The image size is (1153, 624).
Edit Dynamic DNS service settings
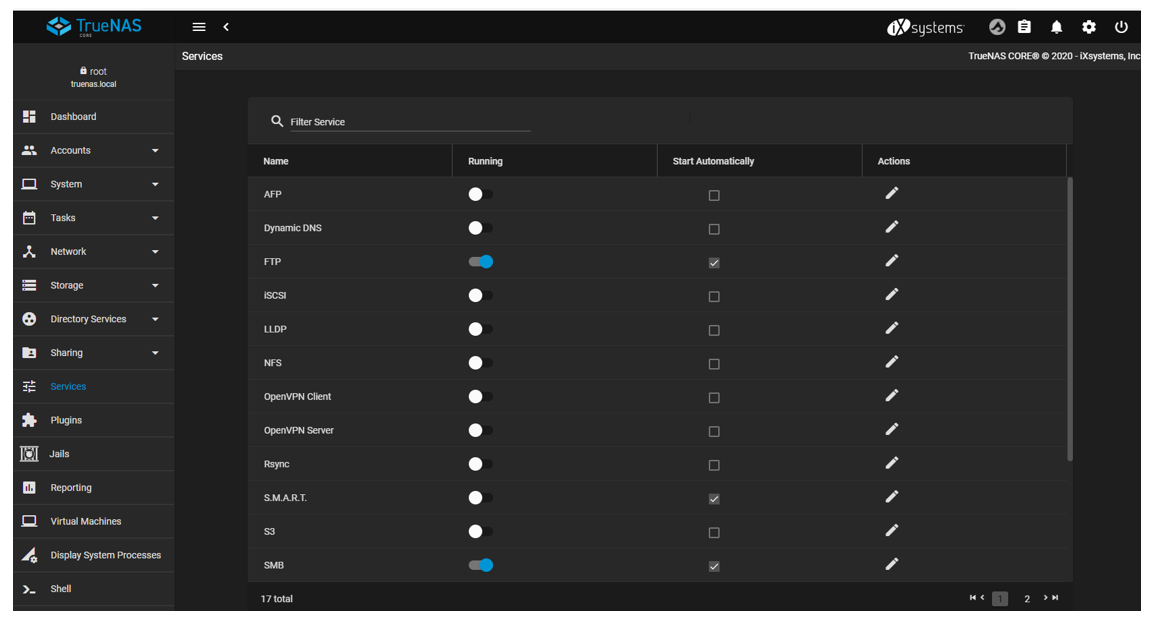891,227
